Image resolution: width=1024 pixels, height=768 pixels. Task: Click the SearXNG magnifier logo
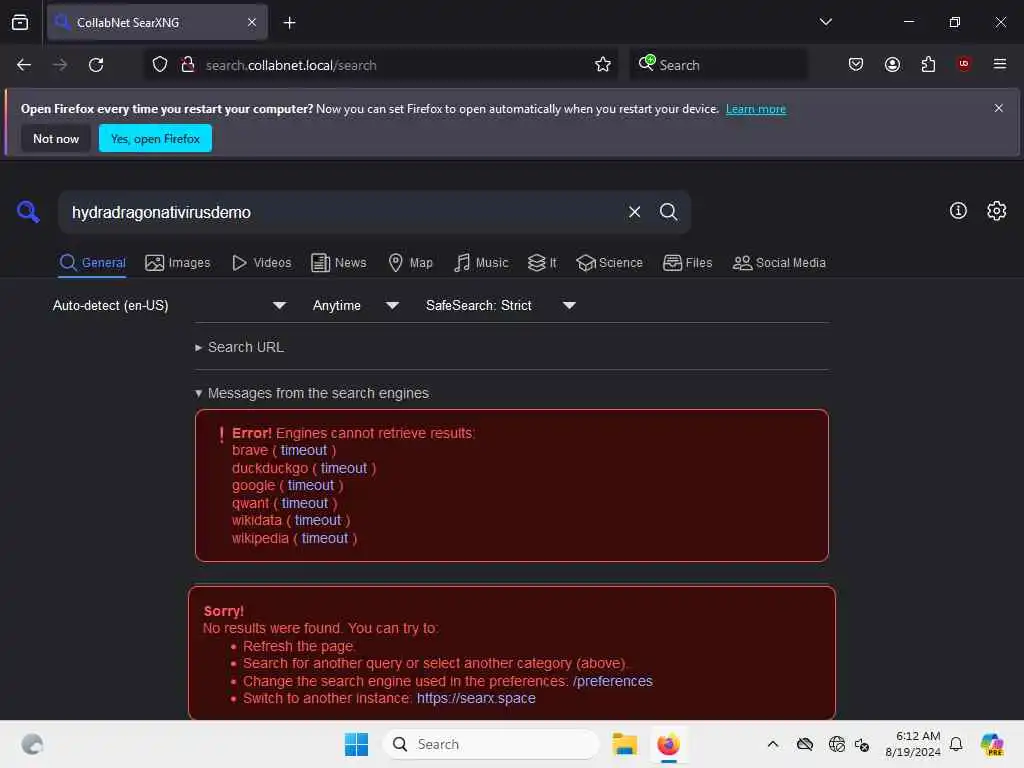[28, 212]
